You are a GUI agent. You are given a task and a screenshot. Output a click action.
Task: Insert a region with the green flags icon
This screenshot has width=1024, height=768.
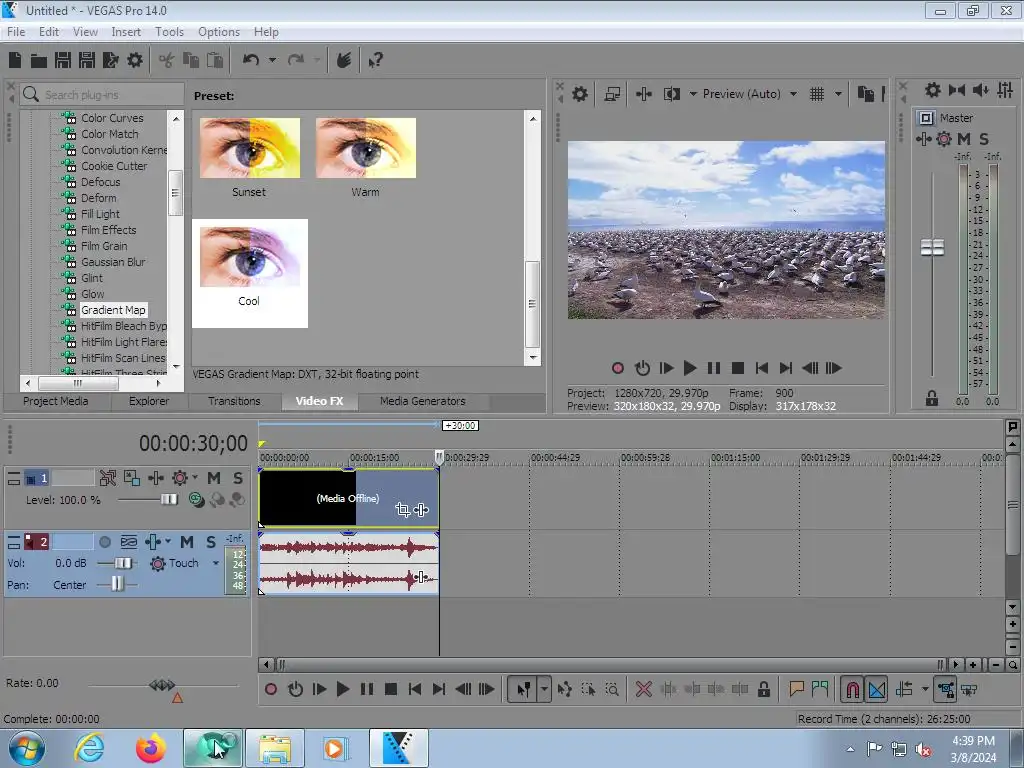coord(820,689)
